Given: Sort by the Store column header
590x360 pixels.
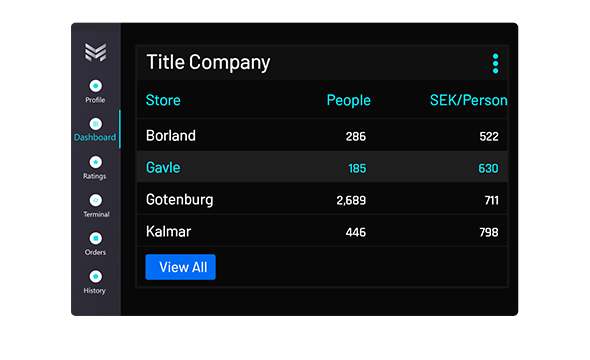Looking at the screenshot, I should click(163, 100).
